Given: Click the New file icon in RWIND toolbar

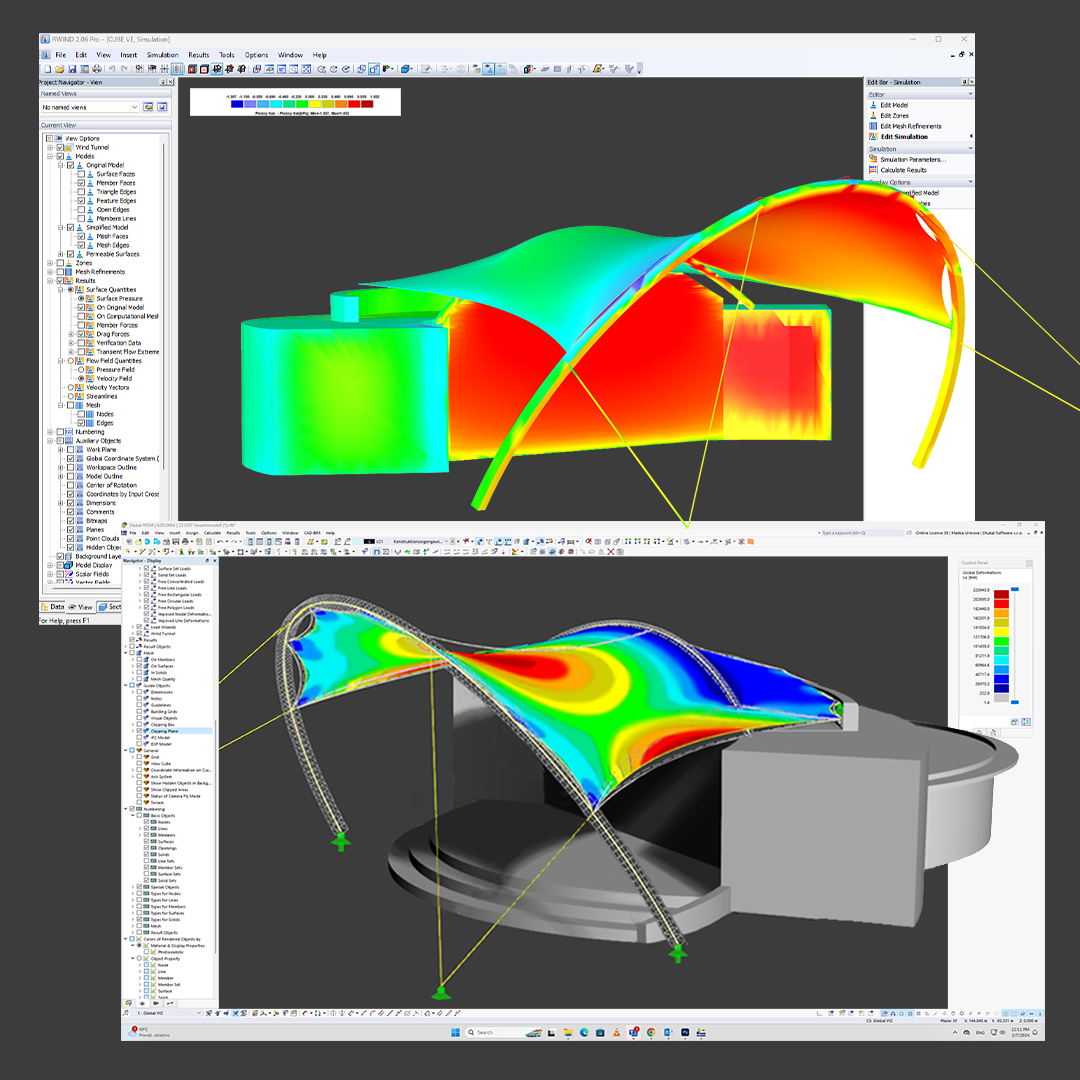Looking at the screenshot, I should coord(48,69).
